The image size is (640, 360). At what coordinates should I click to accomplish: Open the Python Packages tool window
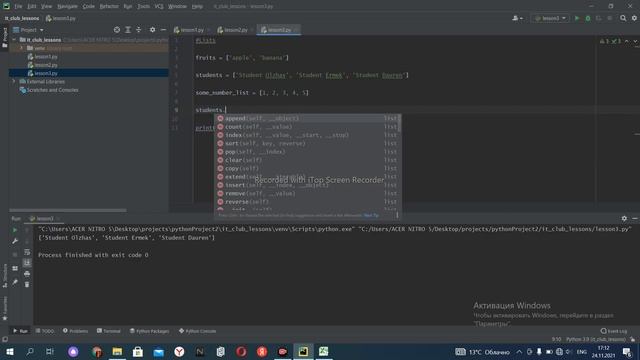[x=149, y=331]
